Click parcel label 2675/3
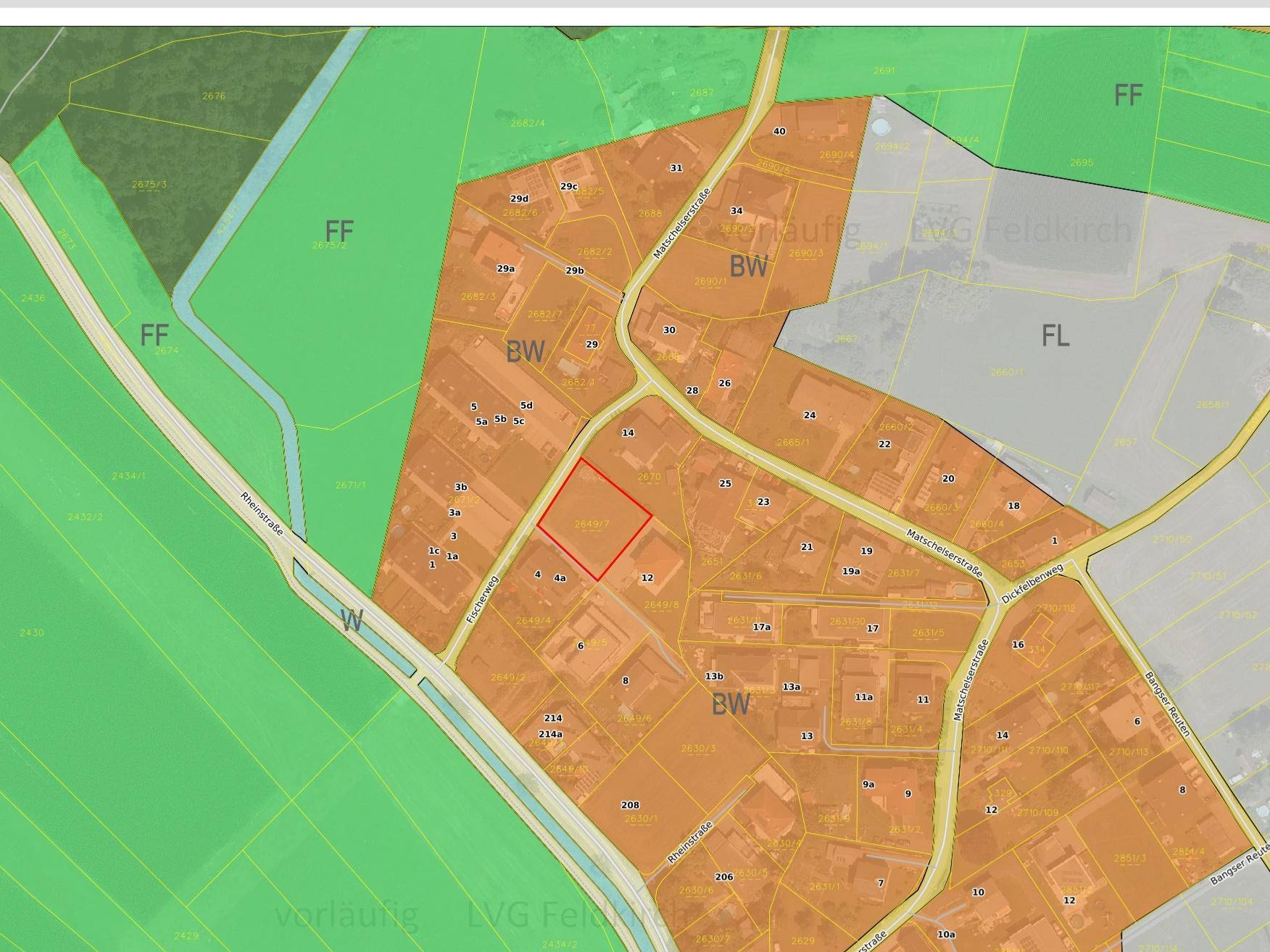The height and width of the screenshot is (952, 1270). (x=149, y=185)
